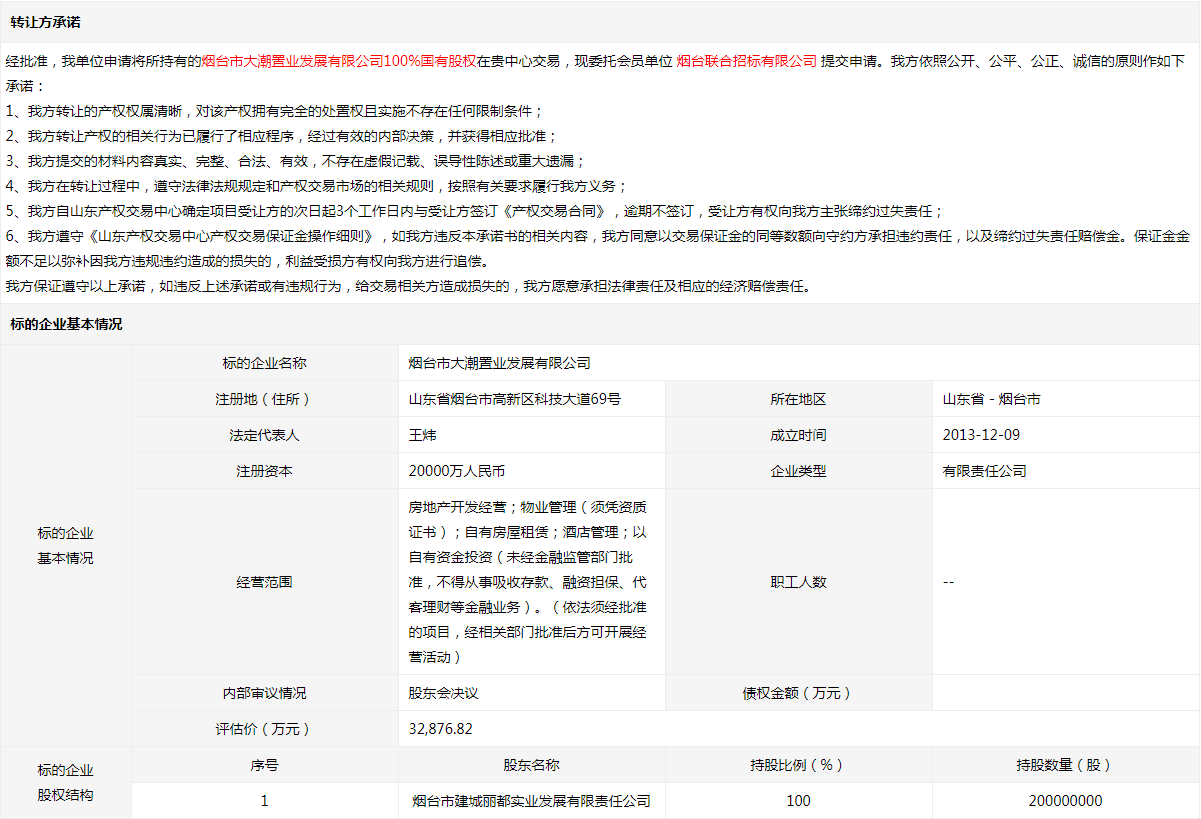Click the 内部审议情况 label

(265, 693)
